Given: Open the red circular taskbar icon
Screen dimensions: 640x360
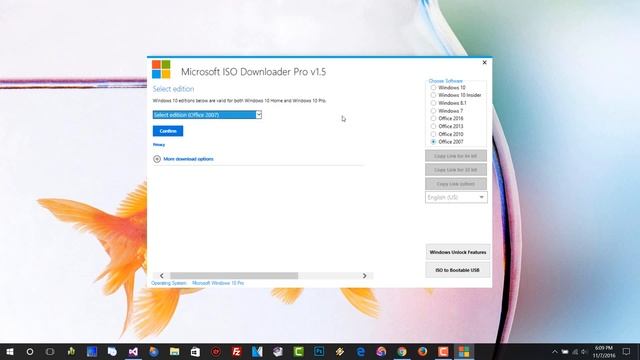Looking at the screenshot, I should 216,351.
